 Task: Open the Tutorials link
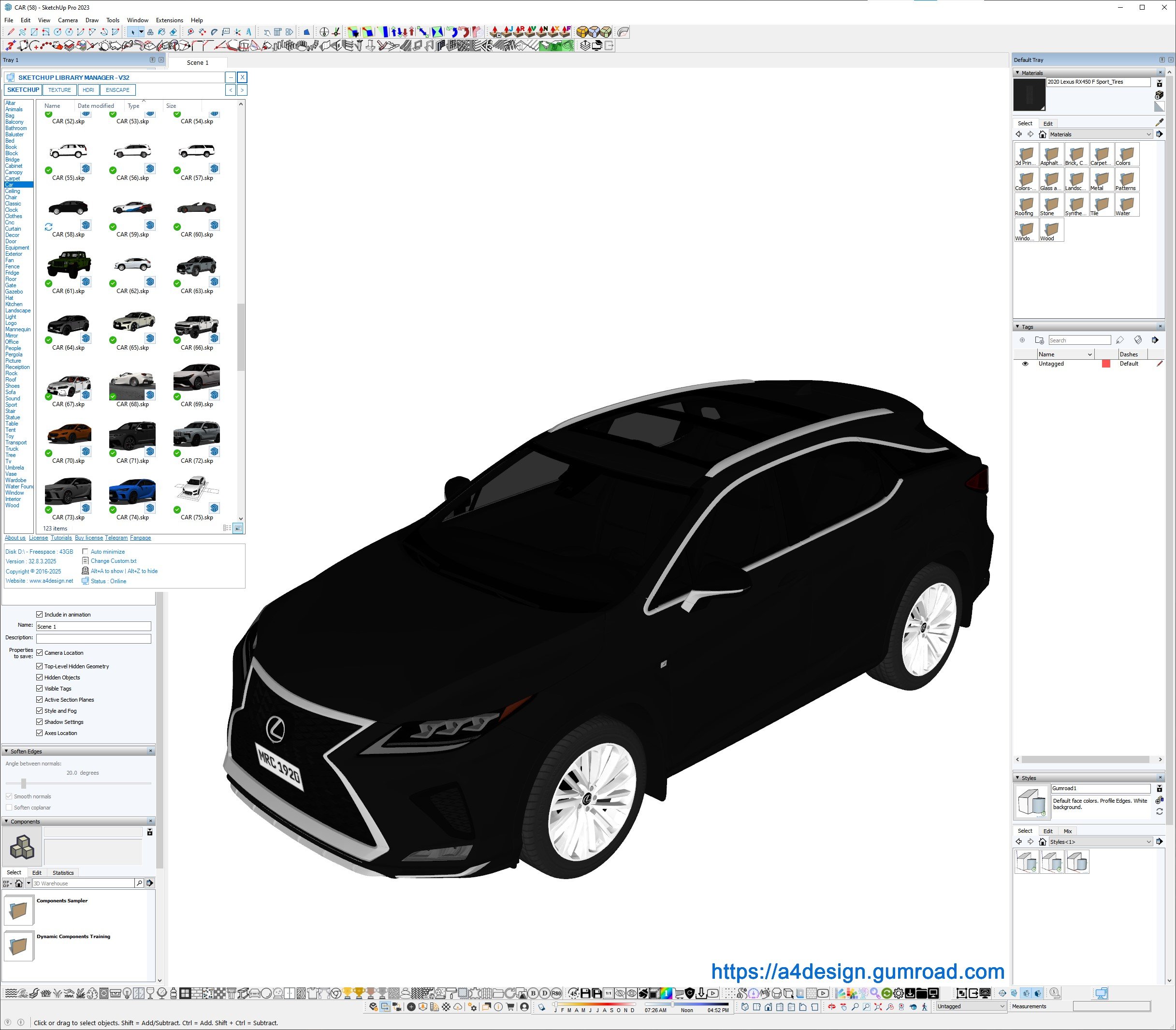[x=61, y=538]
